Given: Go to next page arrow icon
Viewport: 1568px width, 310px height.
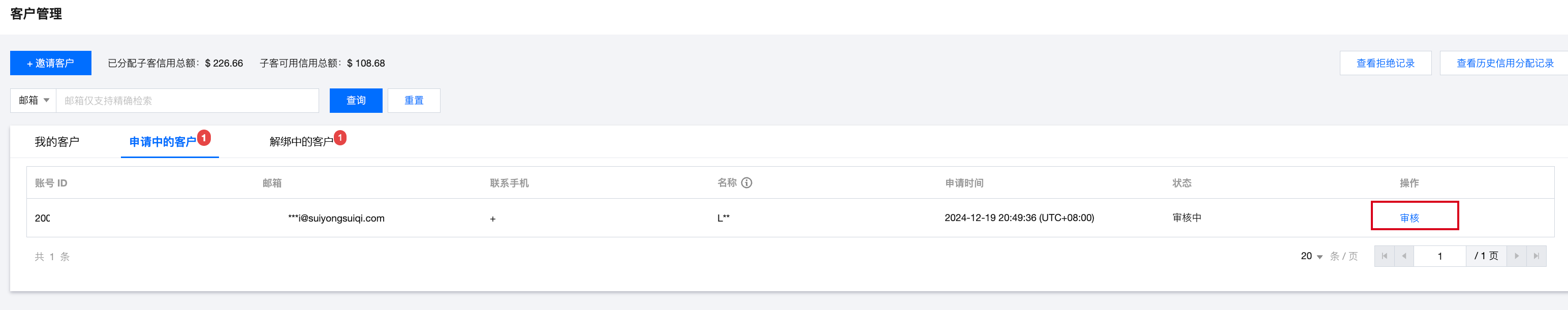Looking at the screenshot, I should pyautogui.click(x=1516, y=257).
